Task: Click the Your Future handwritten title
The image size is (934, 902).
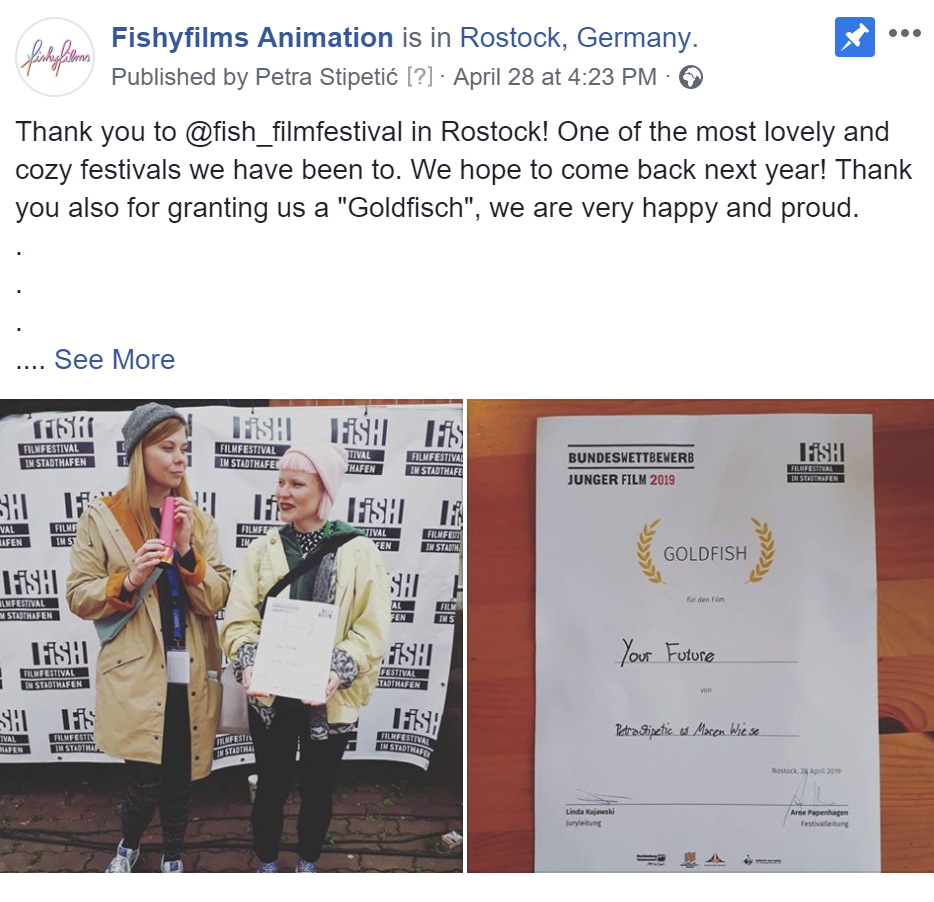Action: pyautogui.click(x=668, y=652)
